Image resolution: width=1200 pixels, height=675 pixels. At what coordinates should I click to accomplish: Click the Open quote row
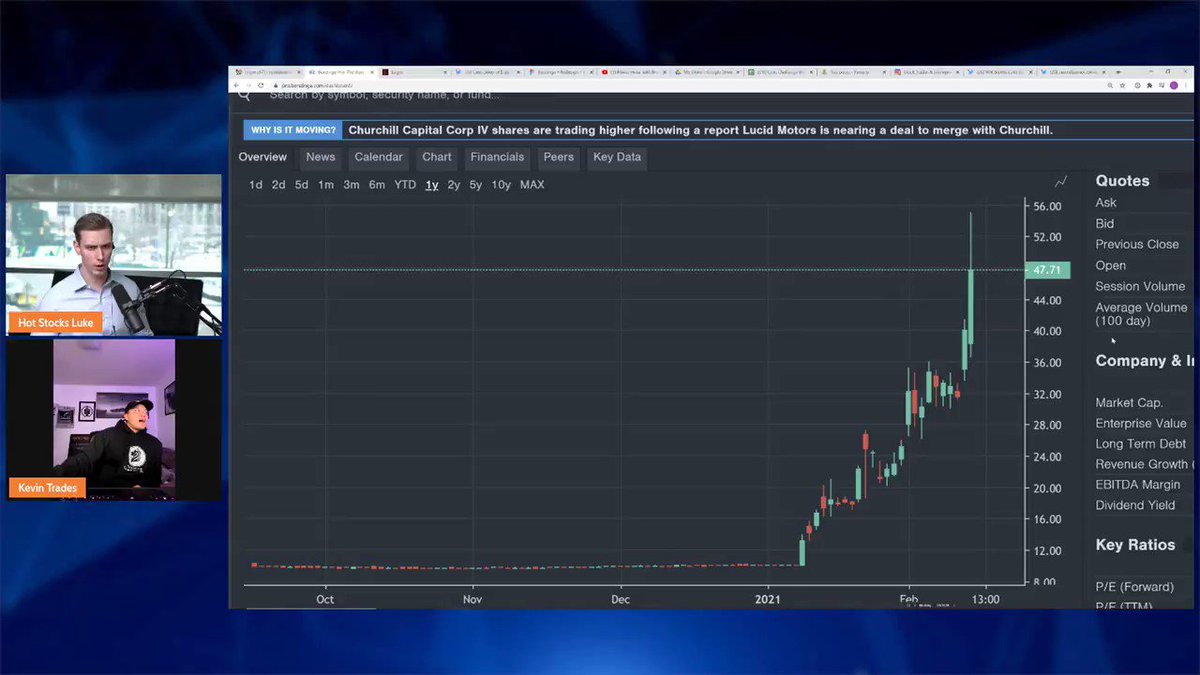point(1111,265)
